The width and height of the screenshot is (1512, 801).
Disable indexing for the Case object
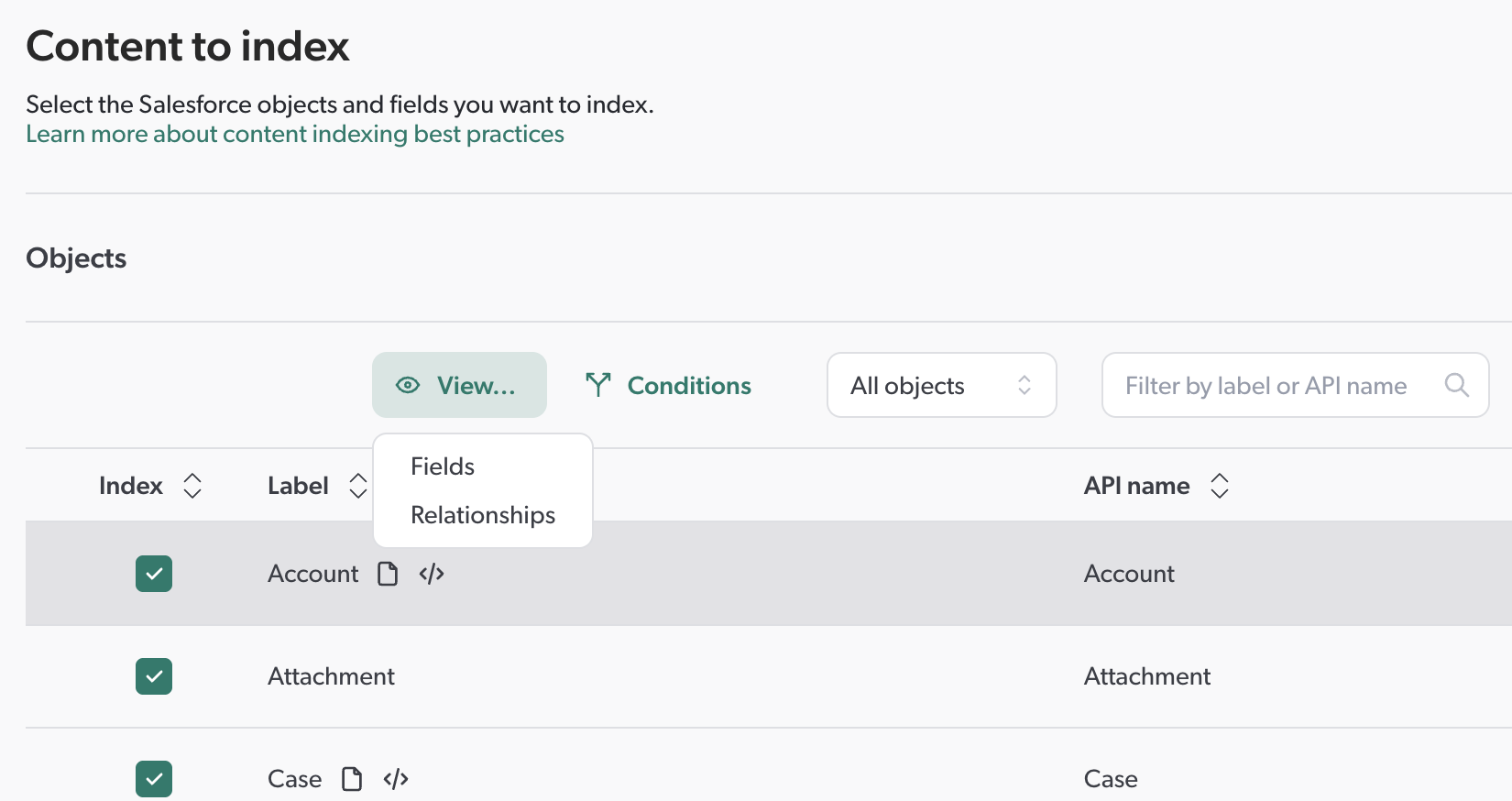tap(154, 778)
